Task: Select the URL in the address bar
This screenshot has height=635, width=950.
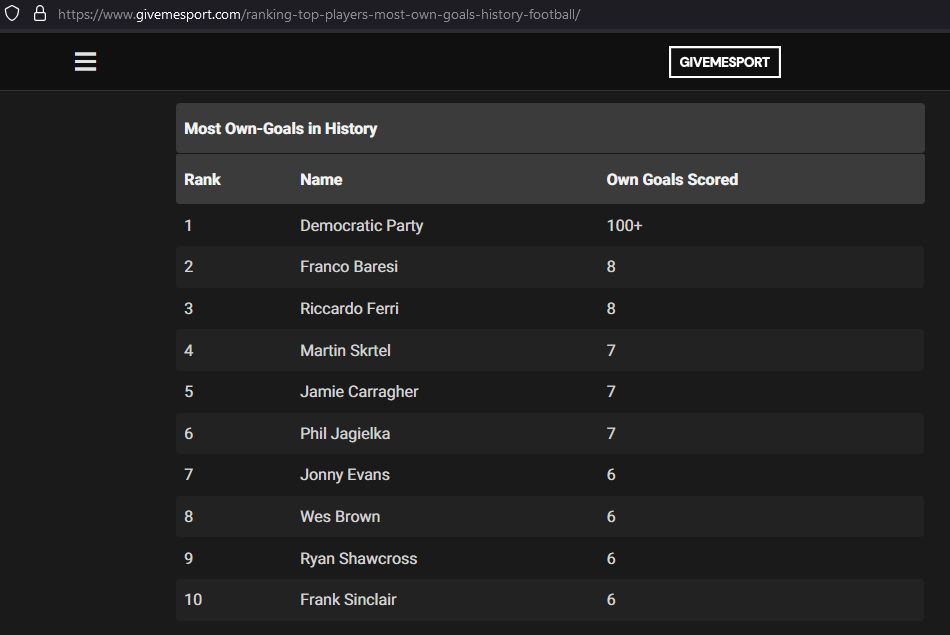Action: coord(319,14)
